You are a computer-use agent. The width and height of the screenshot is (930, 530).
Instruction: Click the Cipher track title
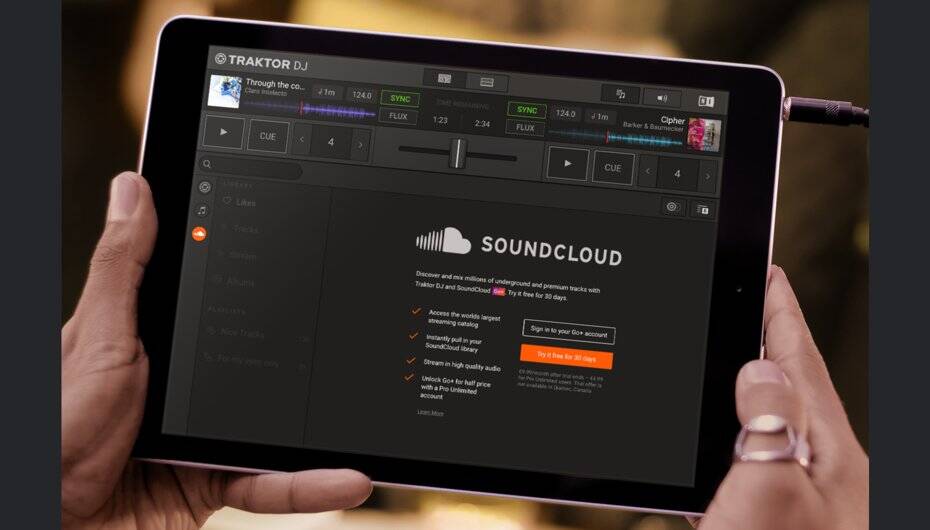click(673, 120)
